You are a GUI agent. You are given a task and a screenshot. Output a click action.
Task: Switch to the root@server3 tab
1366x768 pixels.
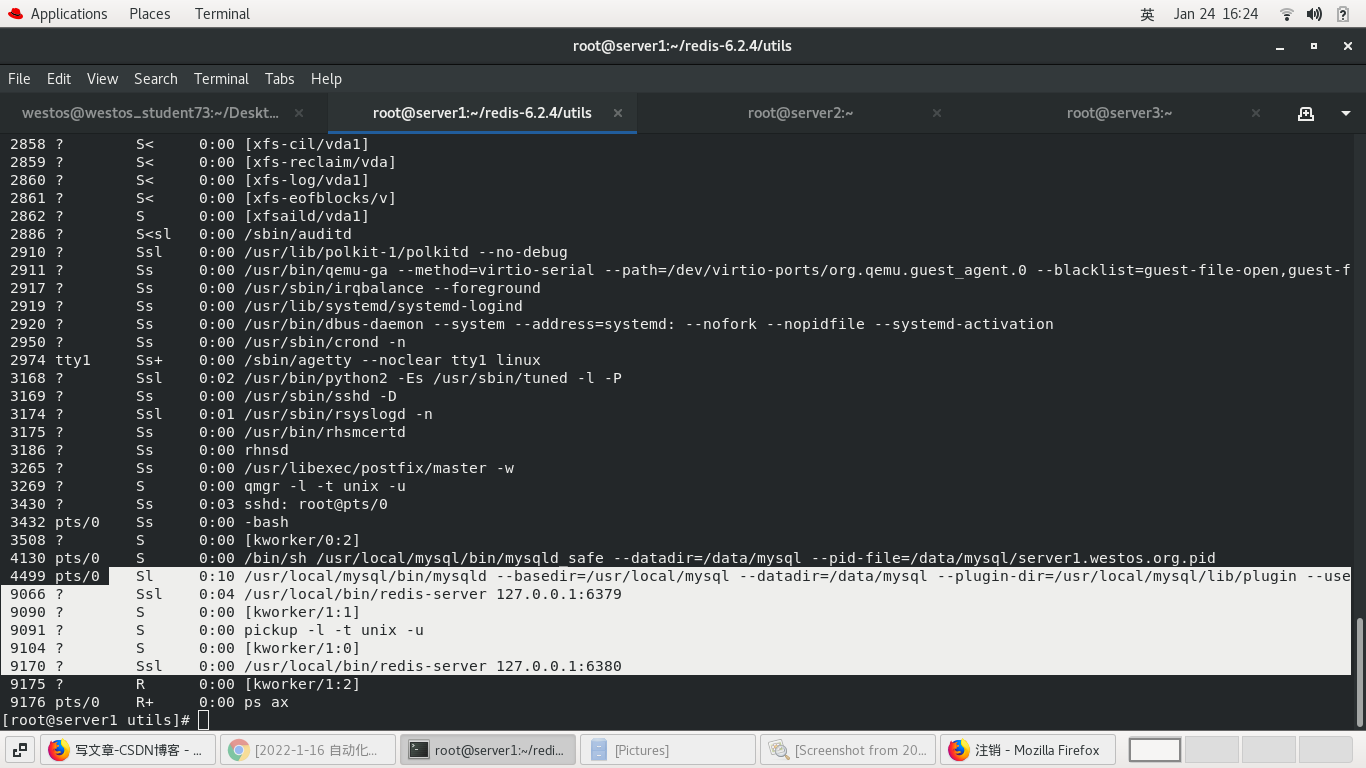pyautogui.click(x=1119, y=113)
